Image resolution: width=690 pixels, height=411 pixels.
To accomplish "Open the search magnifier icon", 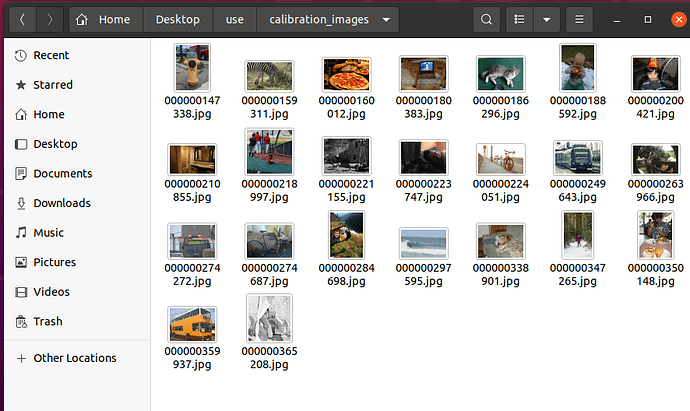I will [486, 20].
